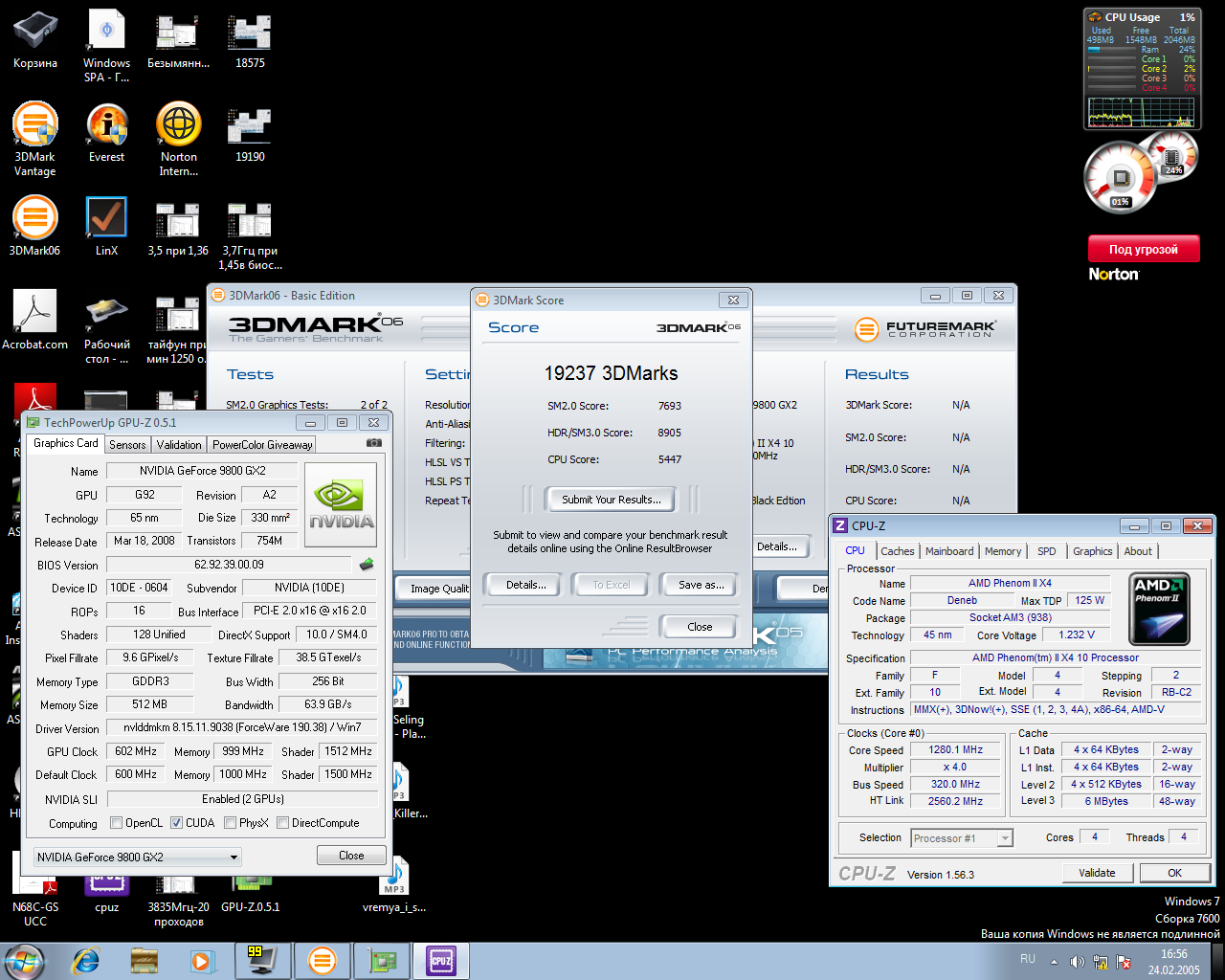Open the NVIDIA GeForce 9800 GX2 card dropdown
Screen dimensions: 1225x980
(137, 857)
